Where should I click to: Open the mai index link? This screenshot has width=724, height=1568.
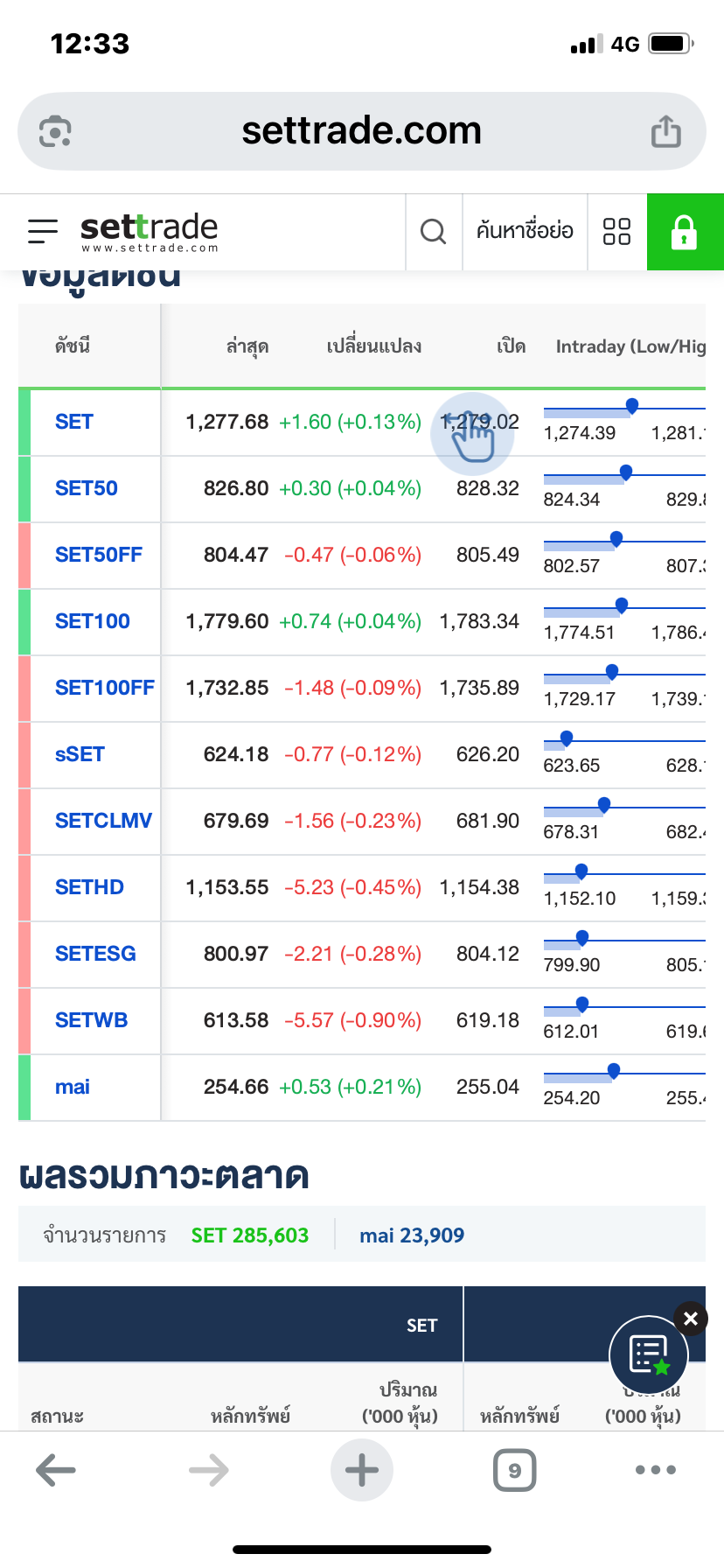pyautogui.click(x=73, y=1087)
